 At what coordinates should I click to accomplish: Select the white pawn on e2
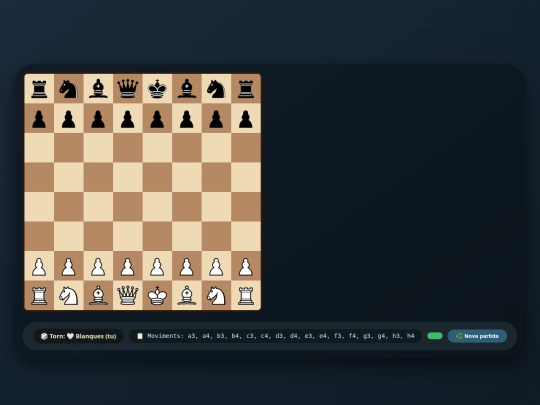click(157, 266)
